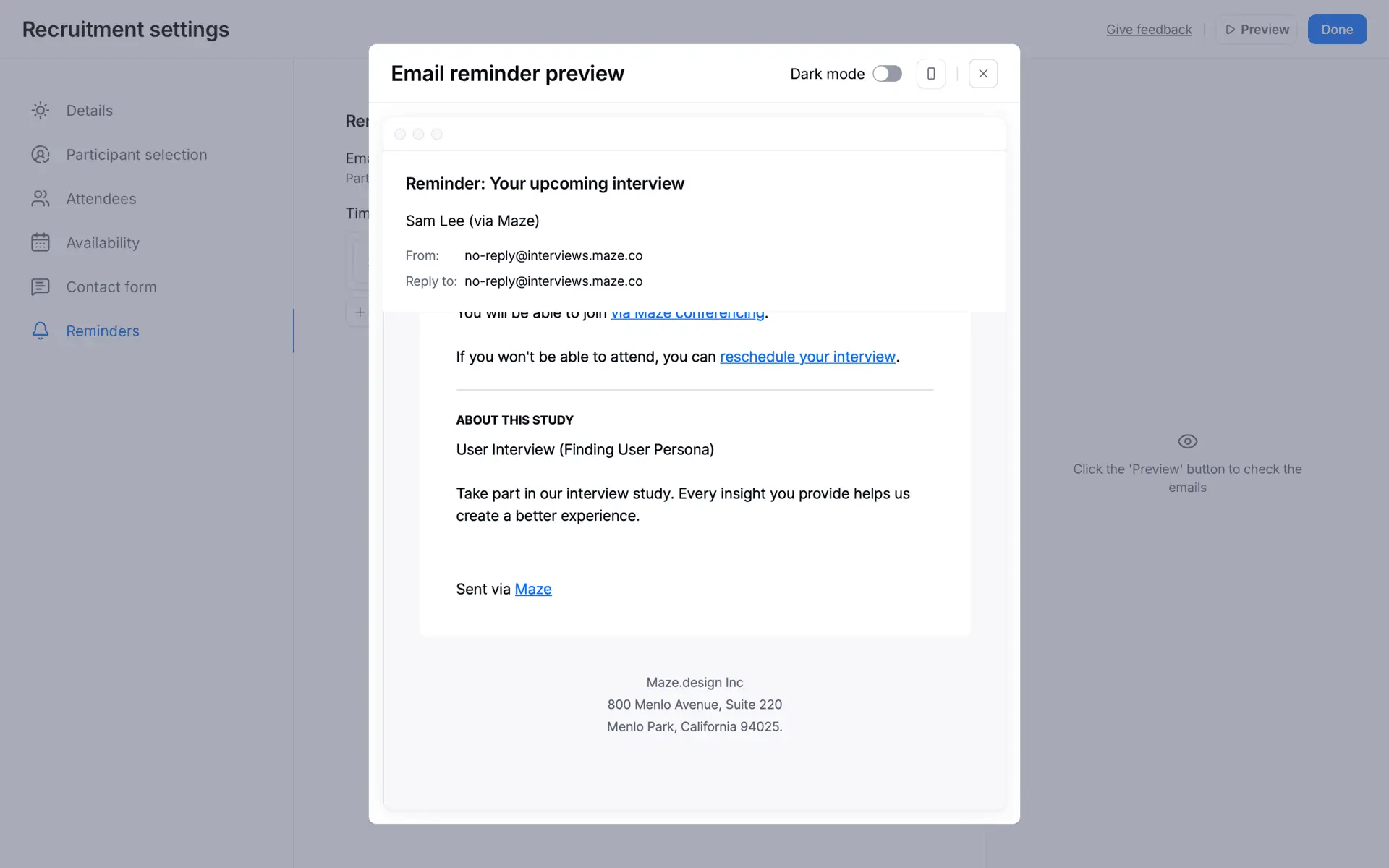
Task: Toggle Dark mode switch on
Action: point(887,74)
